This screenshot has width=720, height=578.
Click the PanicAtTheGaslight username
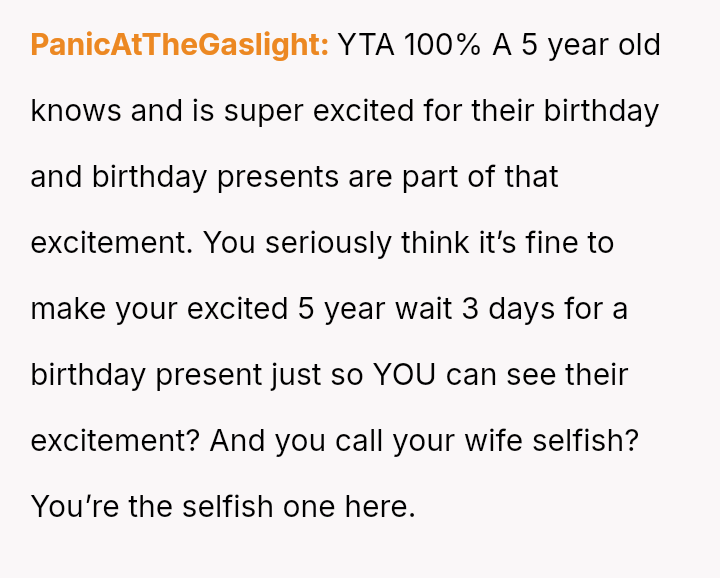click(179, 45)
